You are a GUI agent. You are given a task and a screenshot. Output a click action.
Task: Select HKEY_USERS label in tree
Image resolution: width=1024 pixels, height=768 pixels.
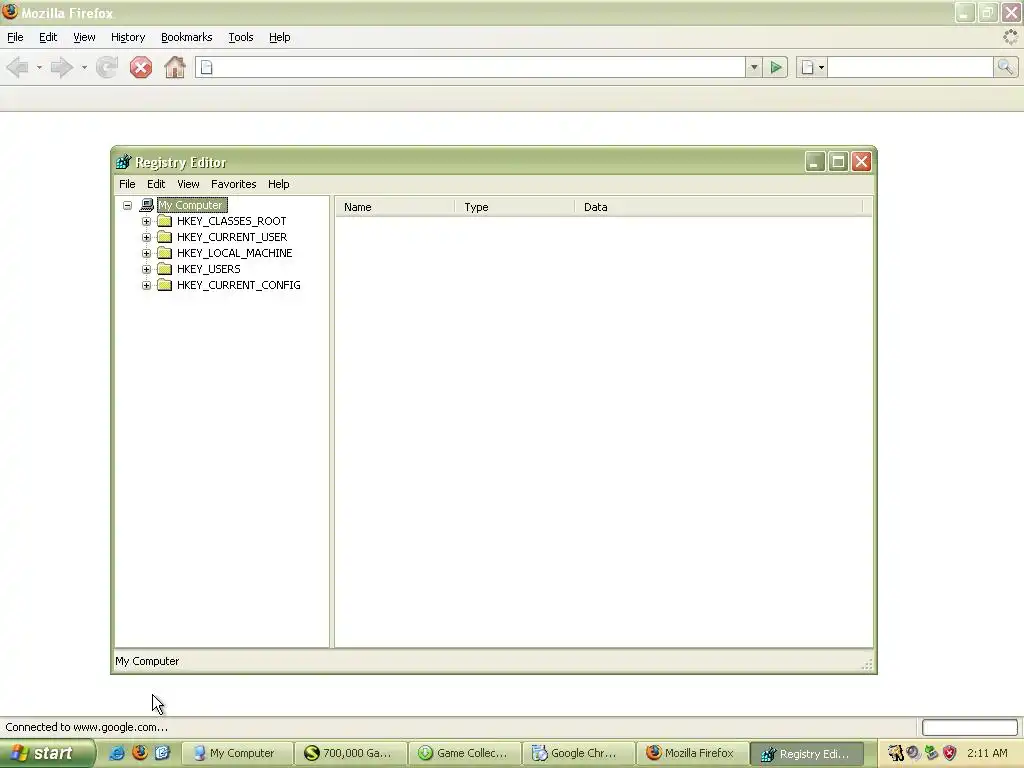click(x=208, y=269)
